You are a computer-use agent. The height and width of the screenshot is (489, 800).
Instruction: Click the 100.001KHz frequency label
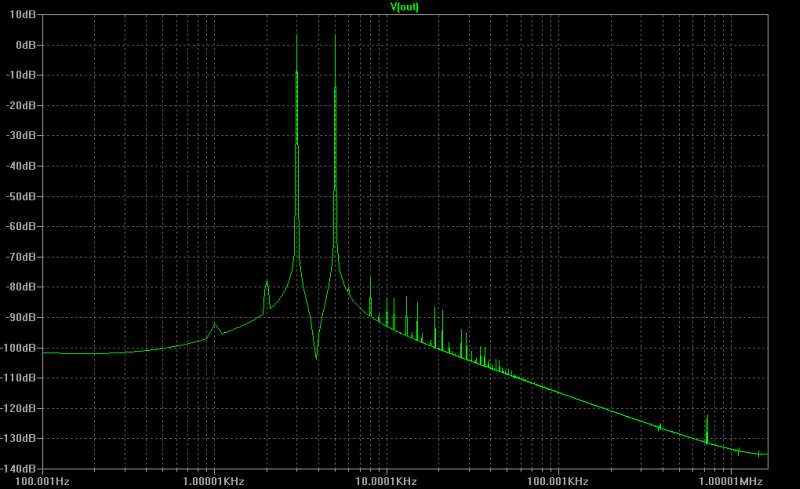(558, 481)
